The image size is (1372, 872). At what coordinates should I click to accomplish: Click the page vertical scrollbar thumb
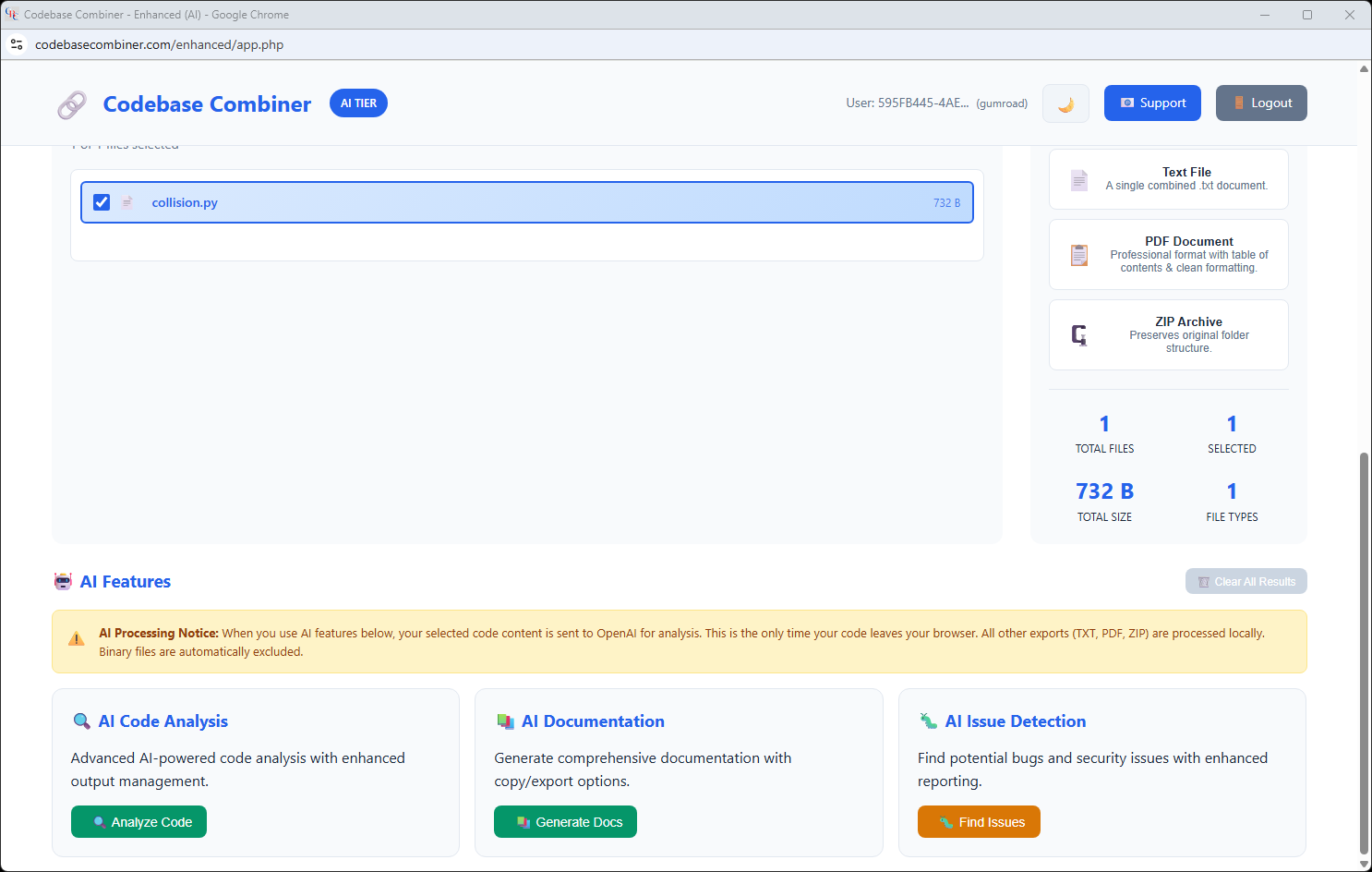[1365, 653]
